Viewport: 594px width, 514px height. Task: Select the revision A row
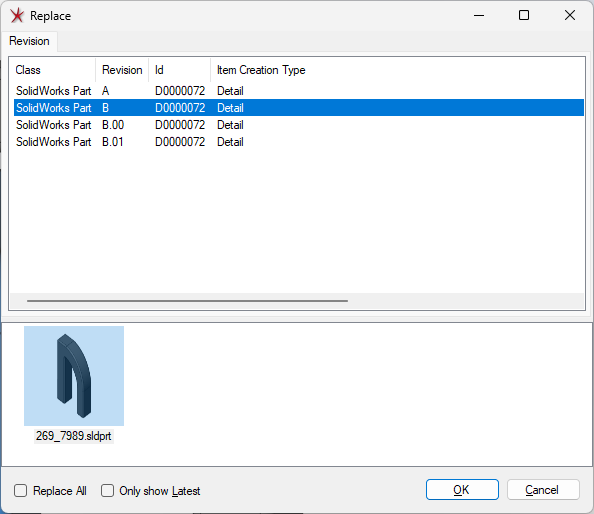pos(299,91)
